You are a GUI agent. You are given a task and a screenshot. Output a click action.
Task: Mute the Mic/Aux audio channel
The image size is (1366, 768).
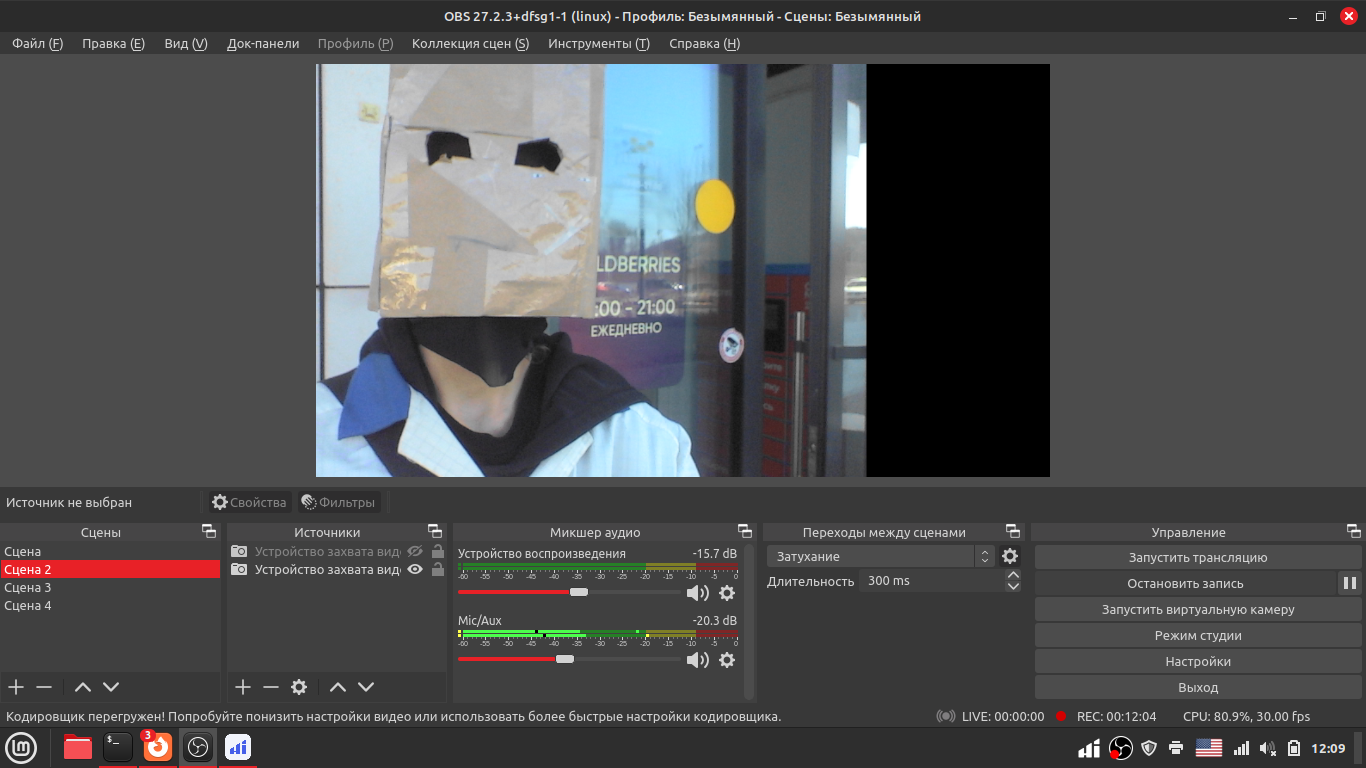tap(697, 660)
